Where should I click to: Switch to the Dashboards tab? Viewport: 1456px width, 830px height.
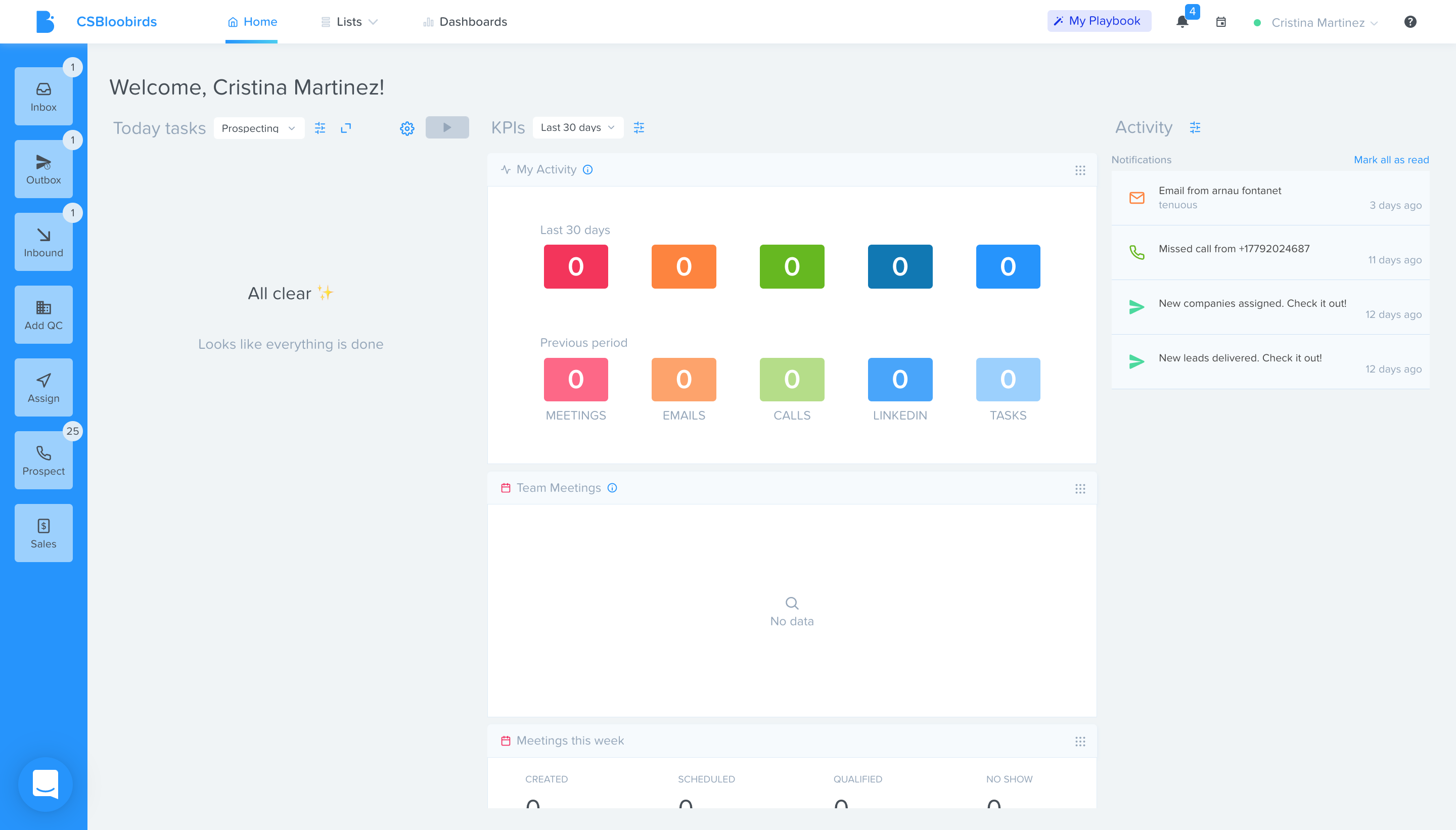click(x=465, y=22)
